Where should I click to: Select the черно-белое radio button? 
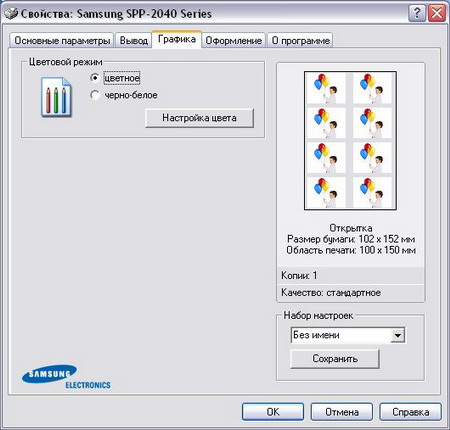95,95
